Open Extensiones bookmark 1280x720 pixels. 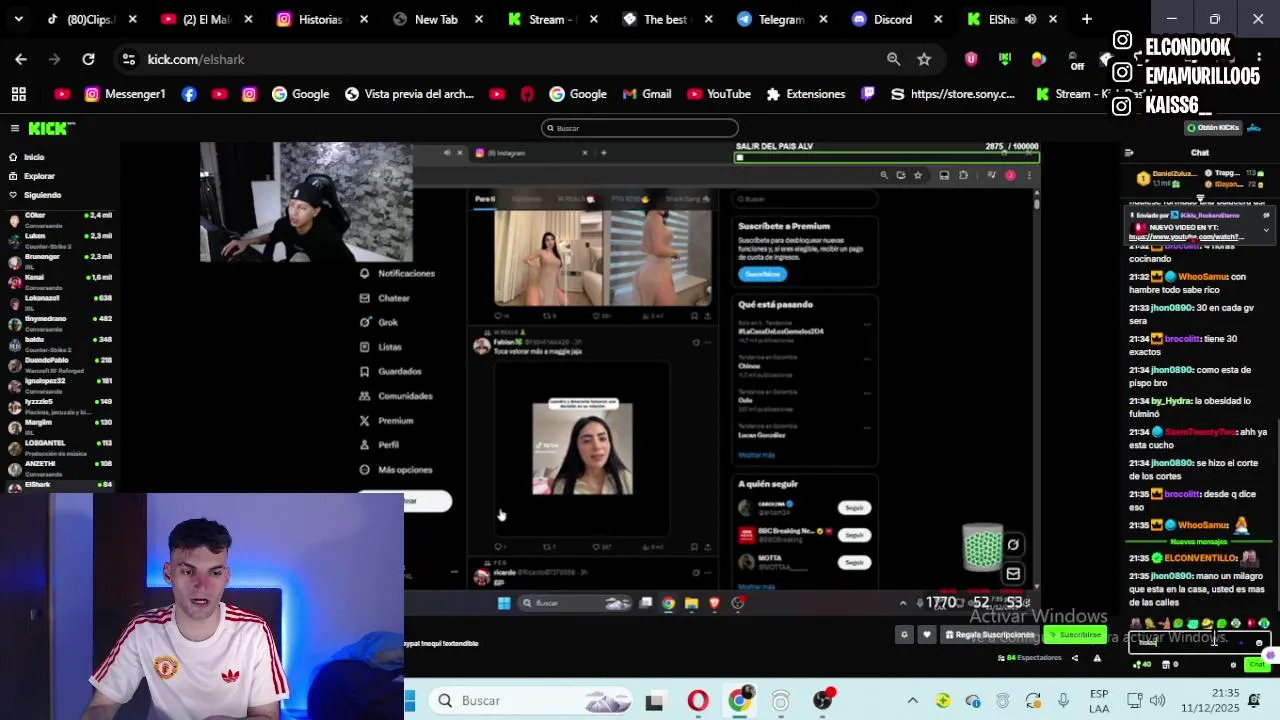tap(806, 94)
